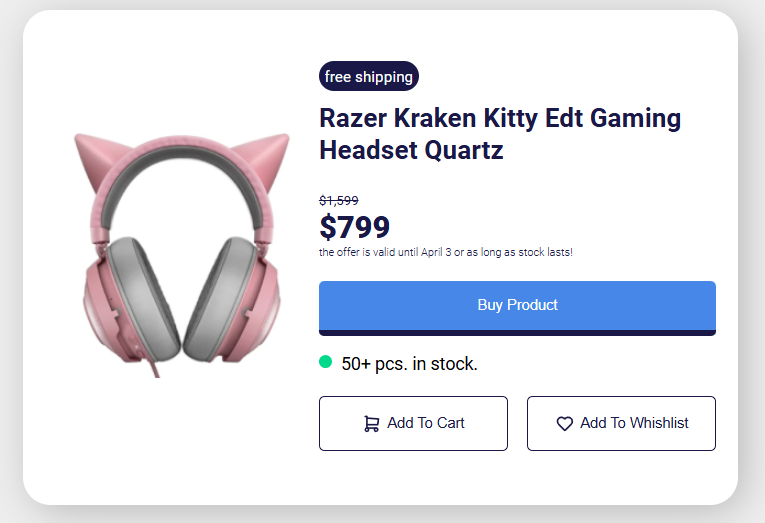Click the shopping cart icon

371,424
